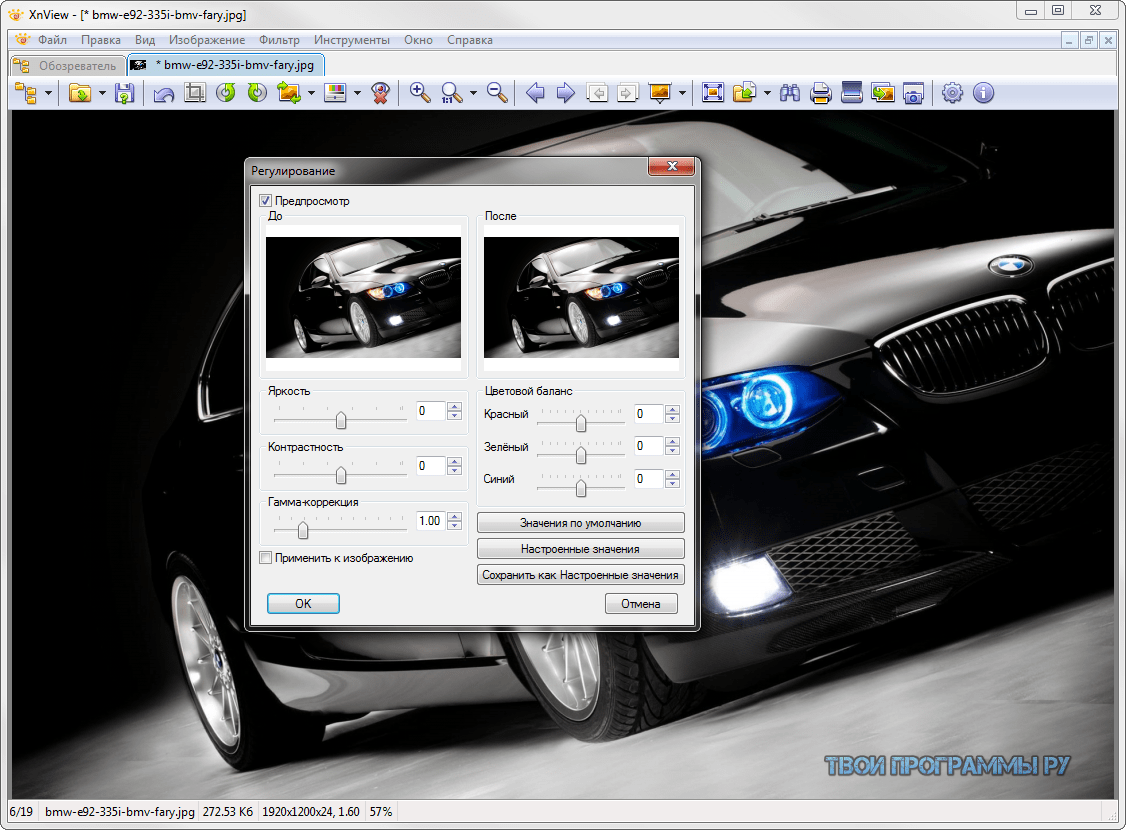This screenshot has height=830, width=1126.
Task: Rotate the image clockwise
Action: pos(256,93)
